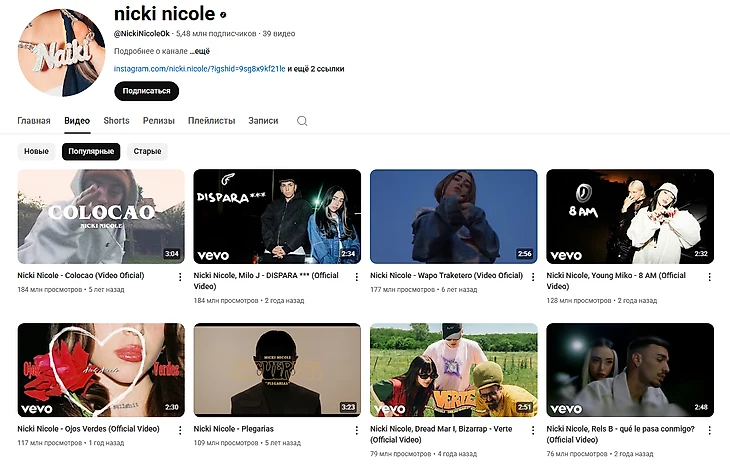Open three-dot menu for 8 AM video
This screenshot has width=730, height=465.
pos(710,277)
